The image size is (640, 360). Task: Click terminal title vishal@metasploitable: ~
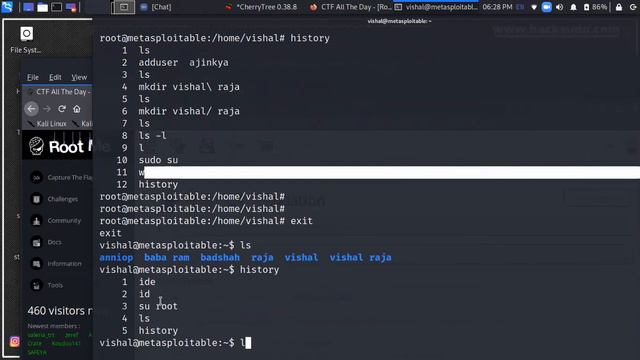coord(399,21)
